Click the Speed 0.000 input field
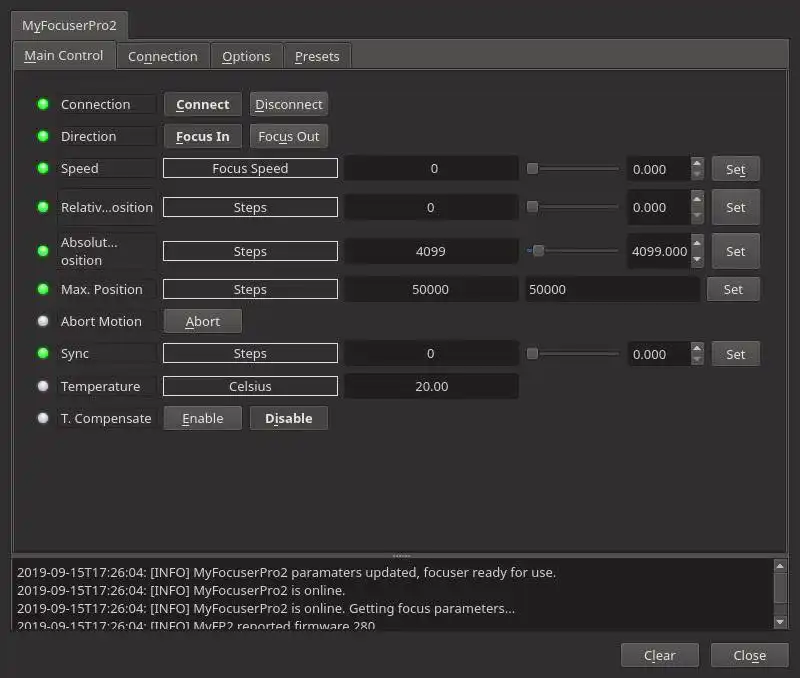Viewport: 800px width, 678px height. 659,169
